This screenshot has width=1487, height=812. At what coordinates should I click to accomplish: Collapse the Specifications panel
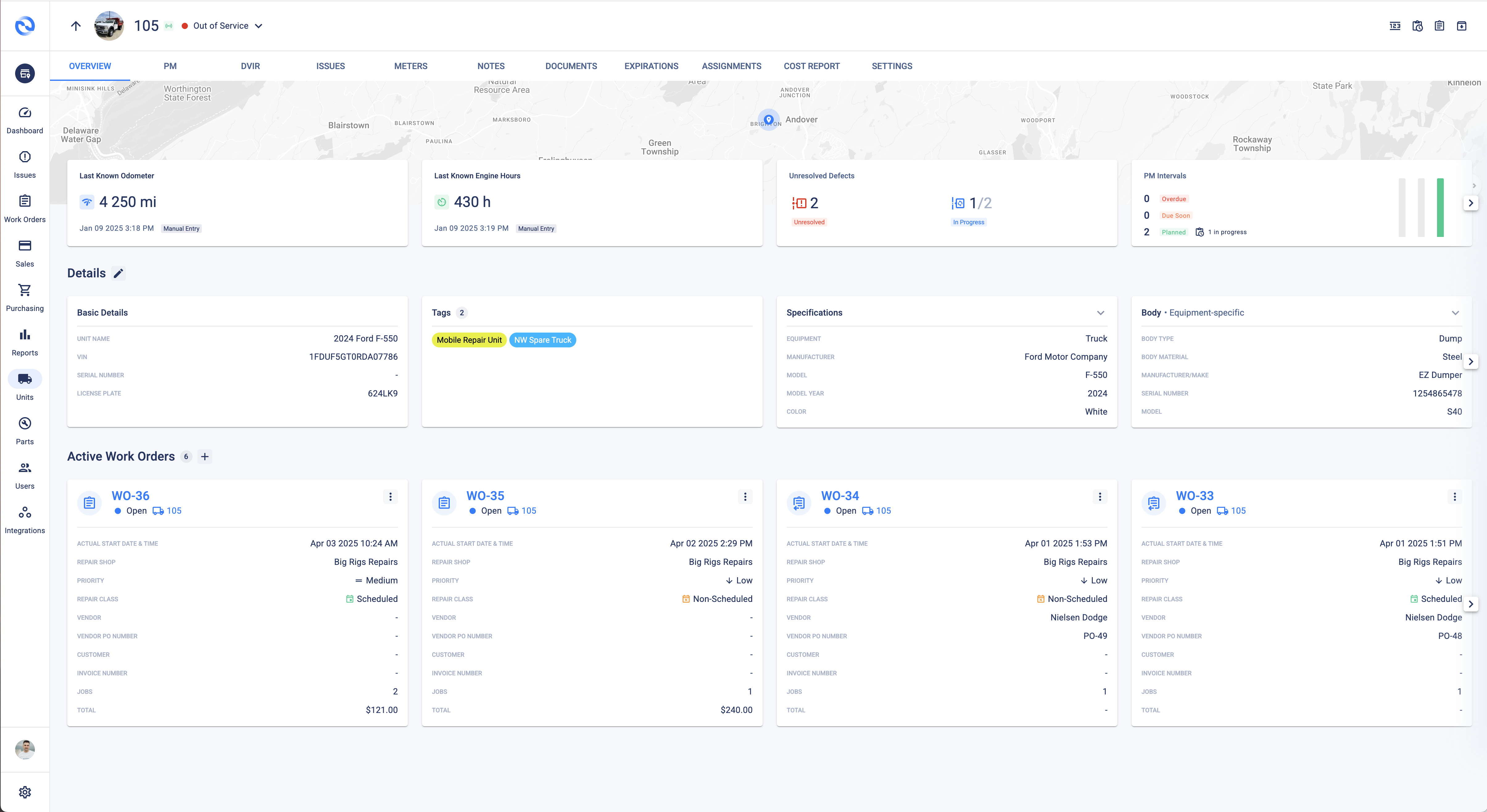coord(1100,313)
